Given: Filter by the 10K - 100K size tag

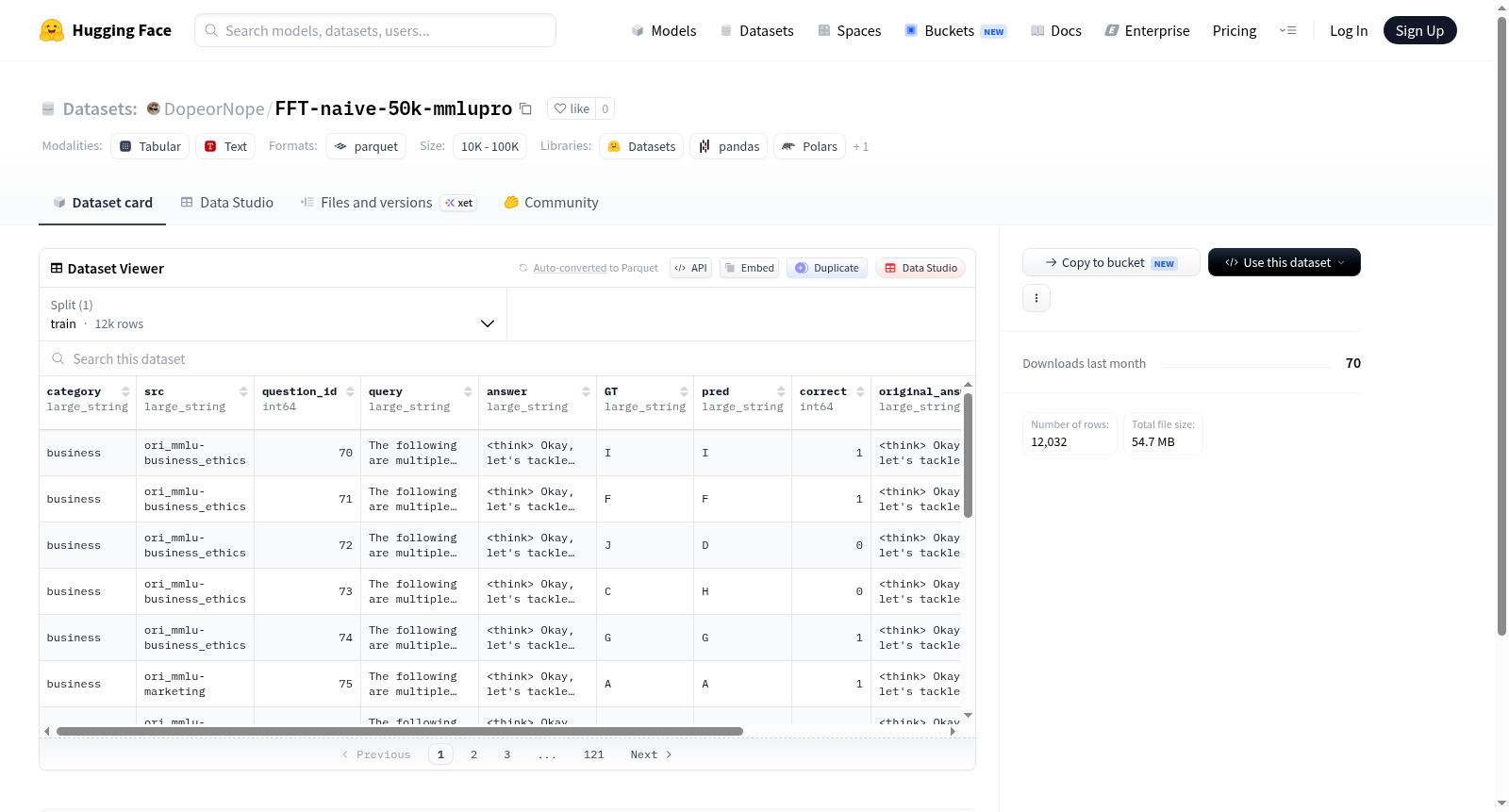Looking at the screenshot, I should (x=489, y=146).
